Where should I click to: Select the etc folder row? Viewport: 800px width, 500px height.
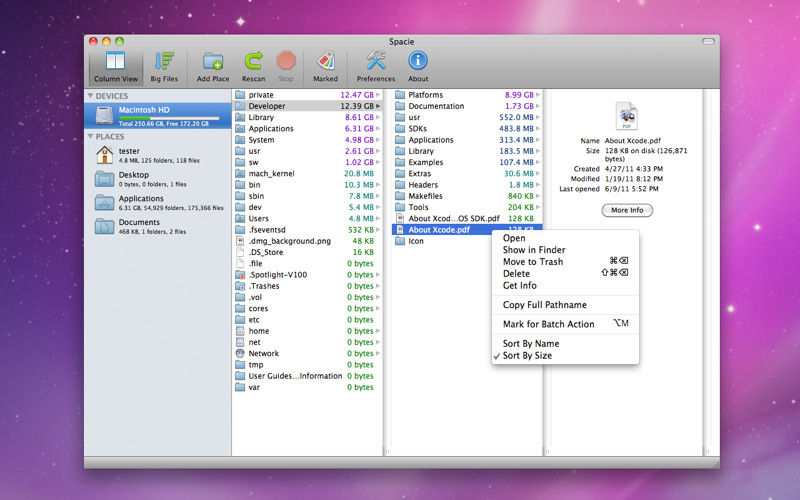coord(307,319)
